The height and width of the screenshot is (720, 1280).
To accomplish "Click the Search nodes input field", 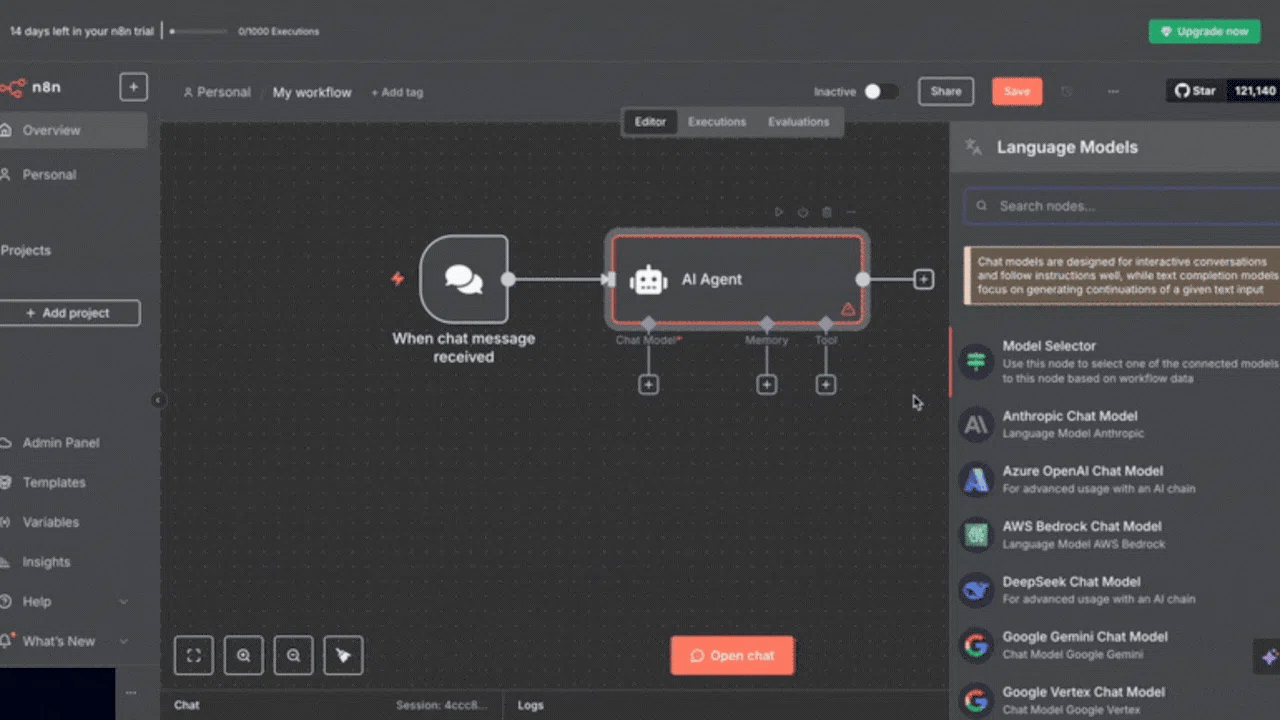I will [x=1122, y=206].
